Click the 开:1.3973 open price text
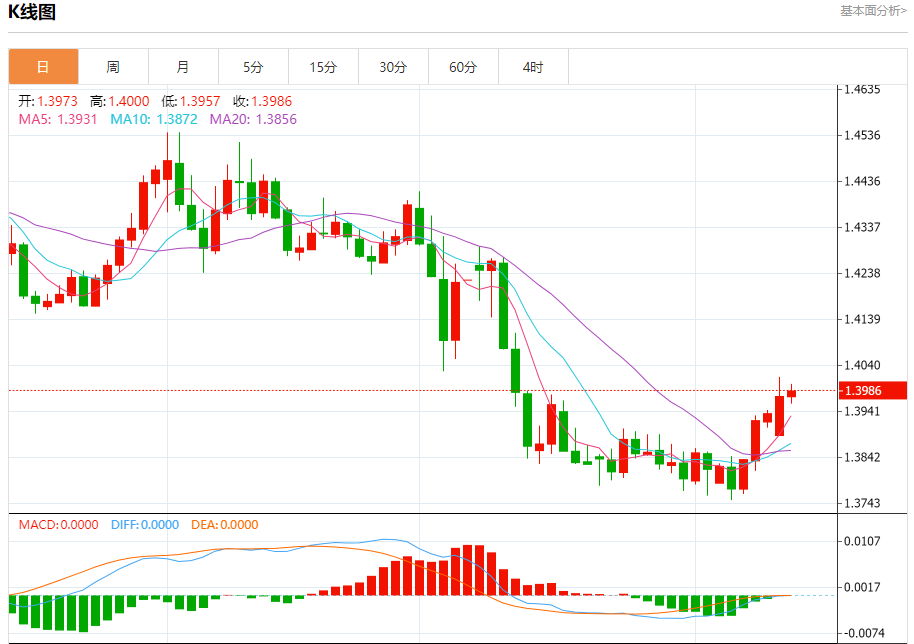 click(48, 101)
